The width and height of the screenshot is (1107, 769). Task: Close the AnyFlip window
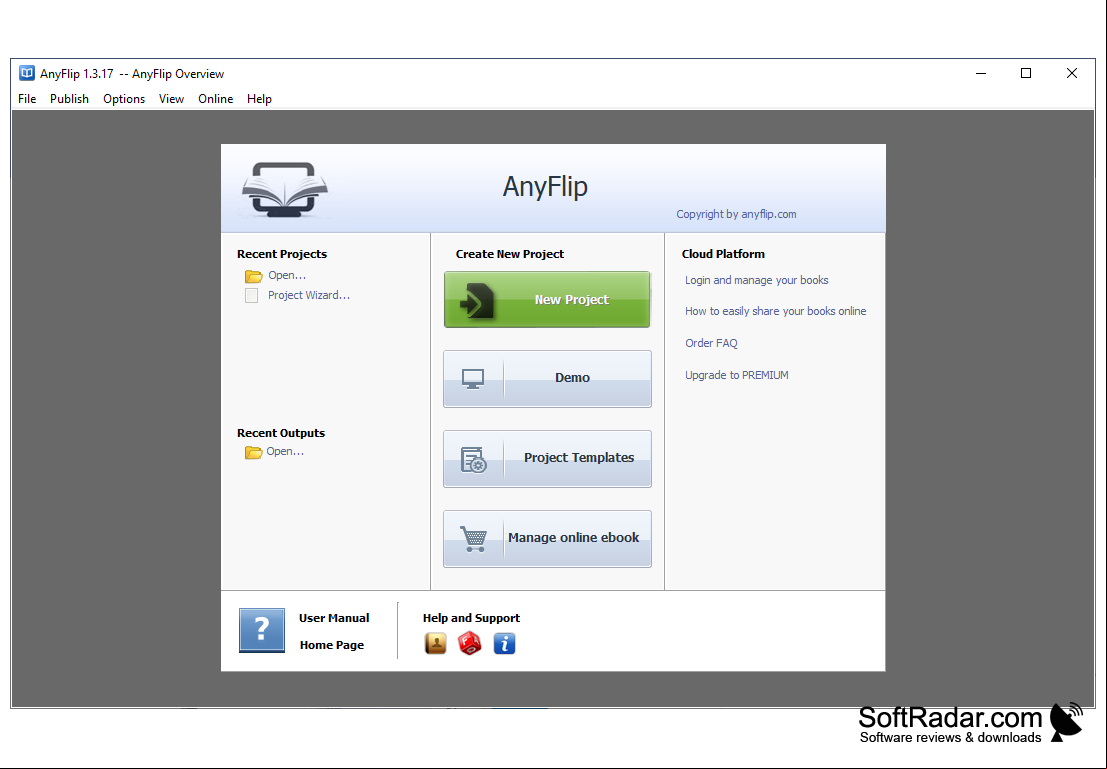tap(1072, 73)
